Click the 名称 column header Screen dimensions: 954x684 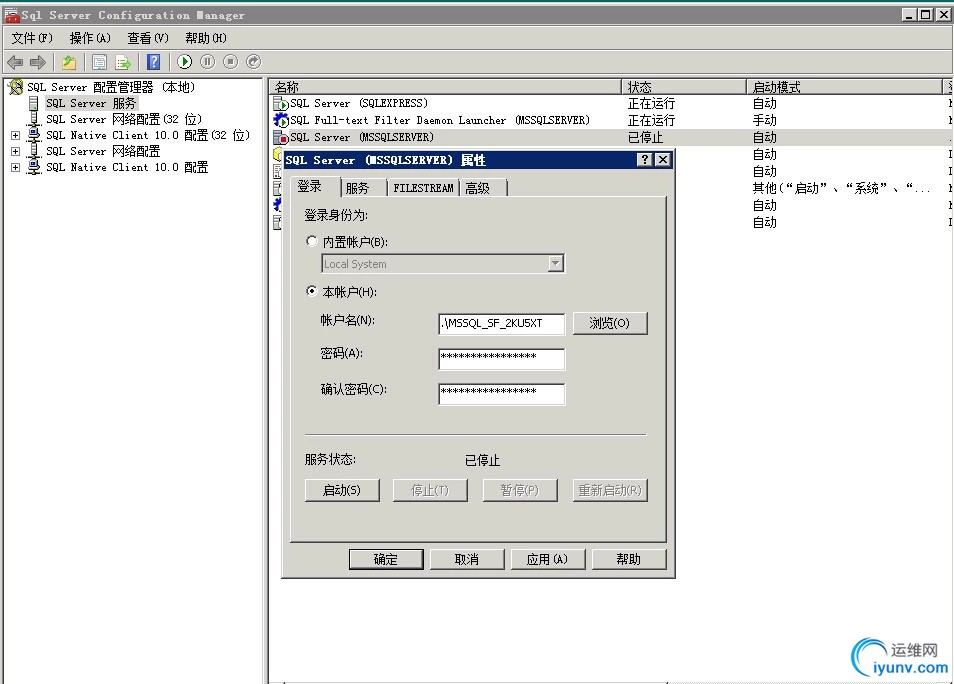pos(445,86)
